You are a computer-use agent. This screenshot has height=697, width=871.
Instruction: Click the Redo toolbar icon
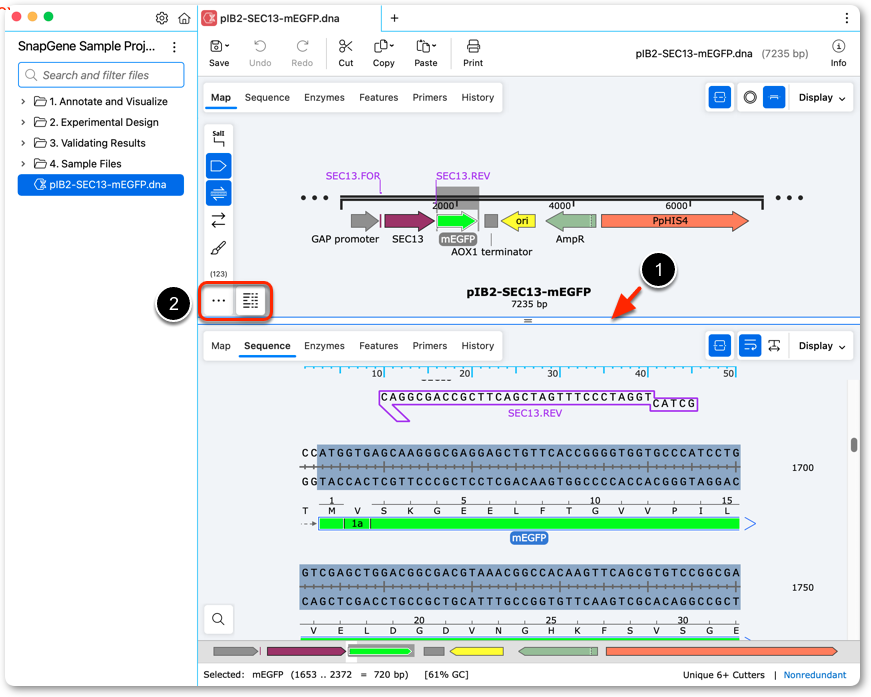coord(302,47)
